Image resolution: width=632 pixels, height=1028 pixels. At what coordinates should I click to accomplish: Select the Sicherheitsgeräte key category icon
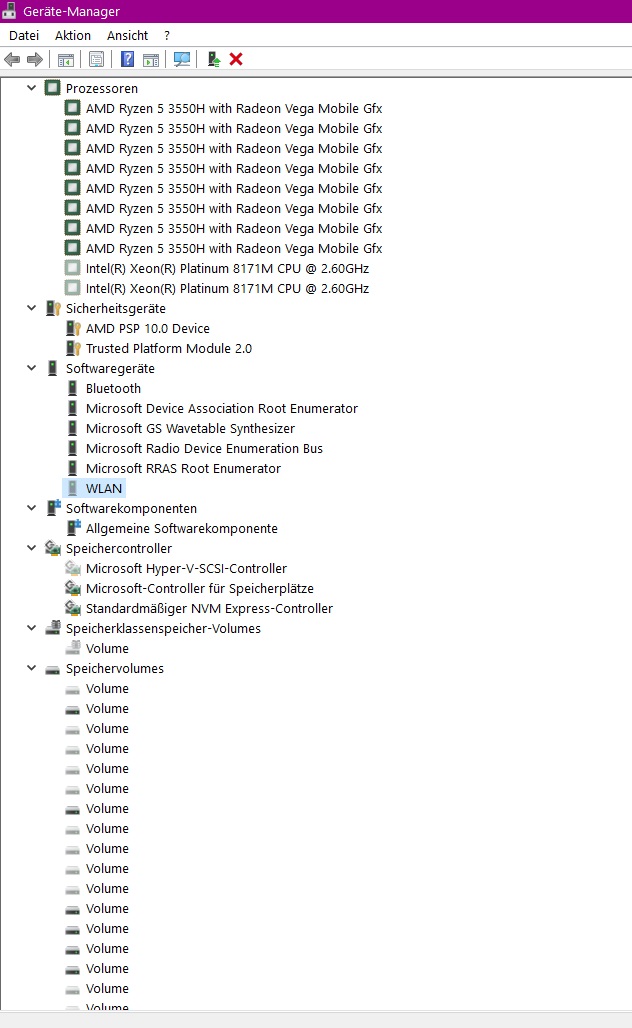coord(52,308)
